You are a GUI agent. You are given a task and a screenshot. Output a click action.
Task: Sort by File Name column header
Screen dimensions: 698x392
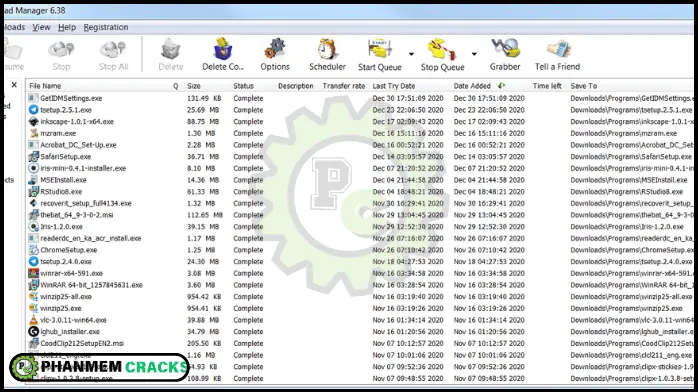tap(45, 86)
